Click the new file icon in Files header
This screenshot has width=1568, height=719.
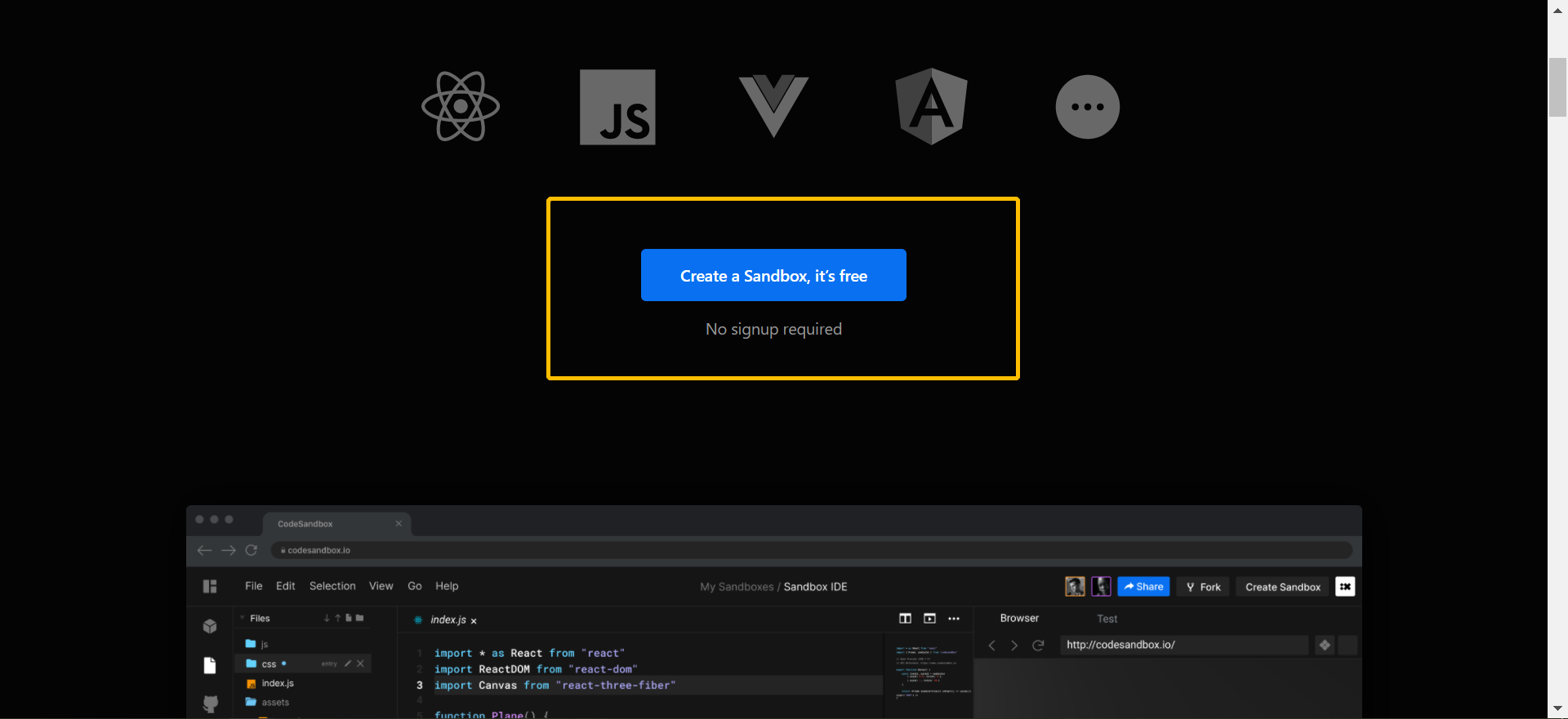(349, 618)
